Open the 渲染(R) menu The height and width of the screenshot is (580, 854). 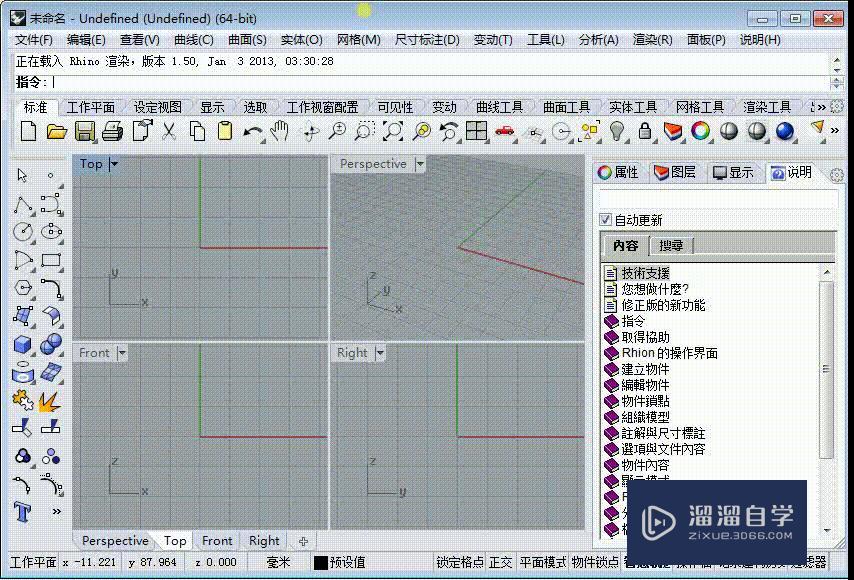point(652,40)
